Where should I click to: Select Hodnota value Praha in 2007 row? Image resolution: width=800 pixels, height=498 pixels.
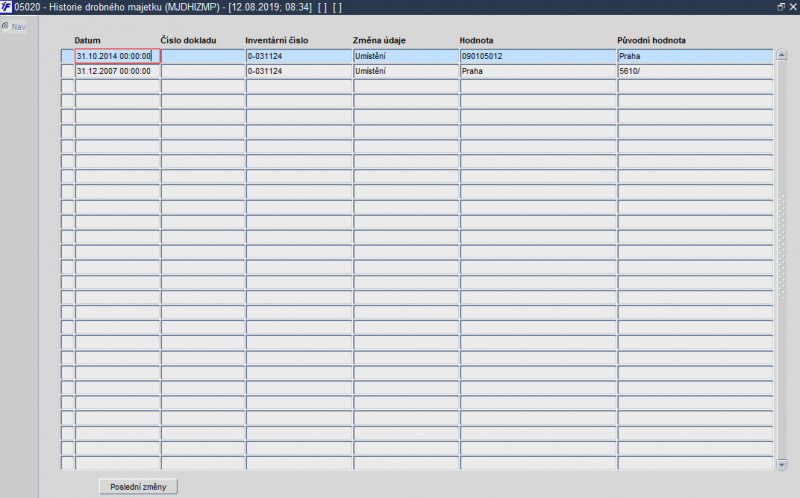coord(538,71)
